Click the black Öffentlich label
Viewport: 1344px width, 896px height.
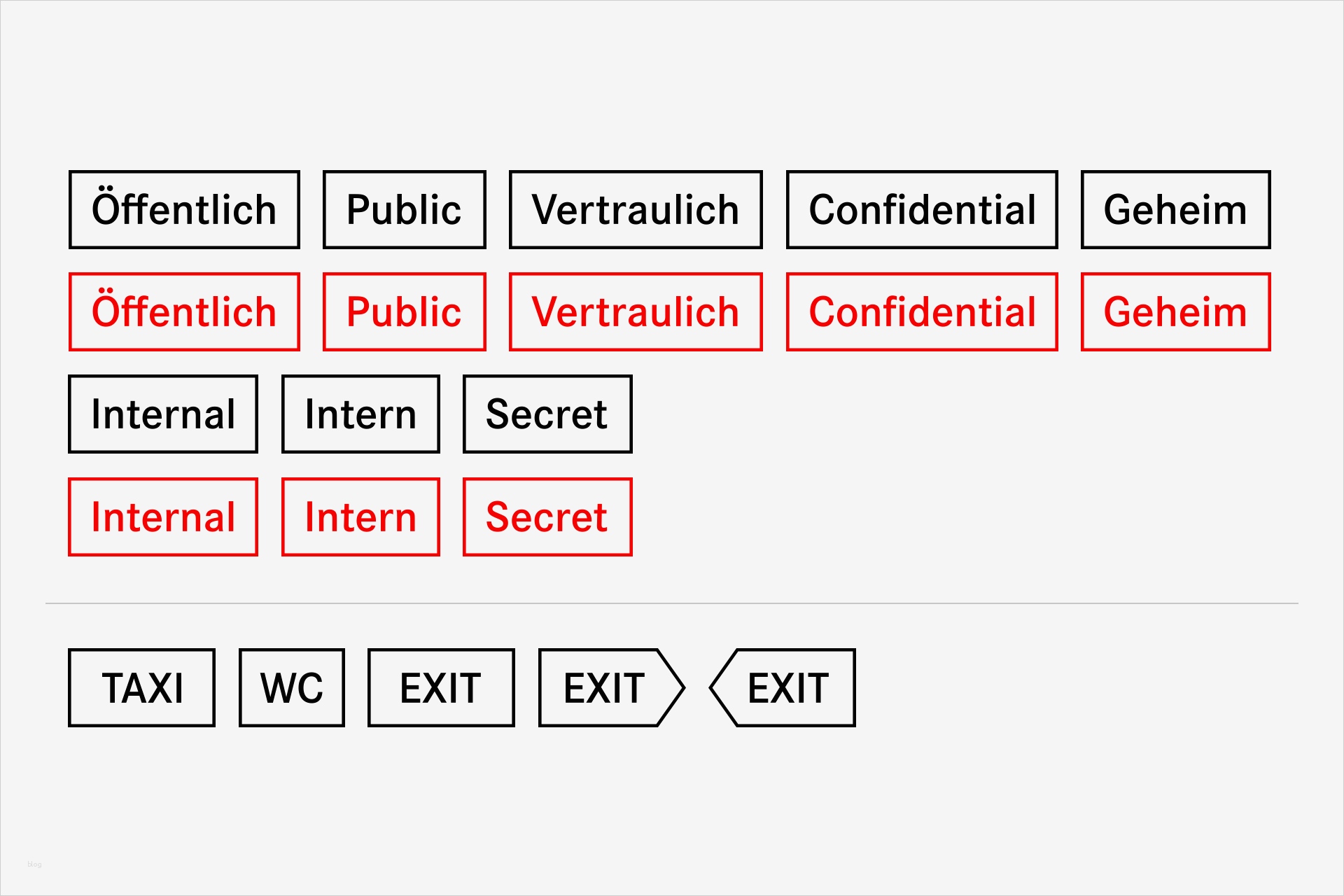[184, 209]
